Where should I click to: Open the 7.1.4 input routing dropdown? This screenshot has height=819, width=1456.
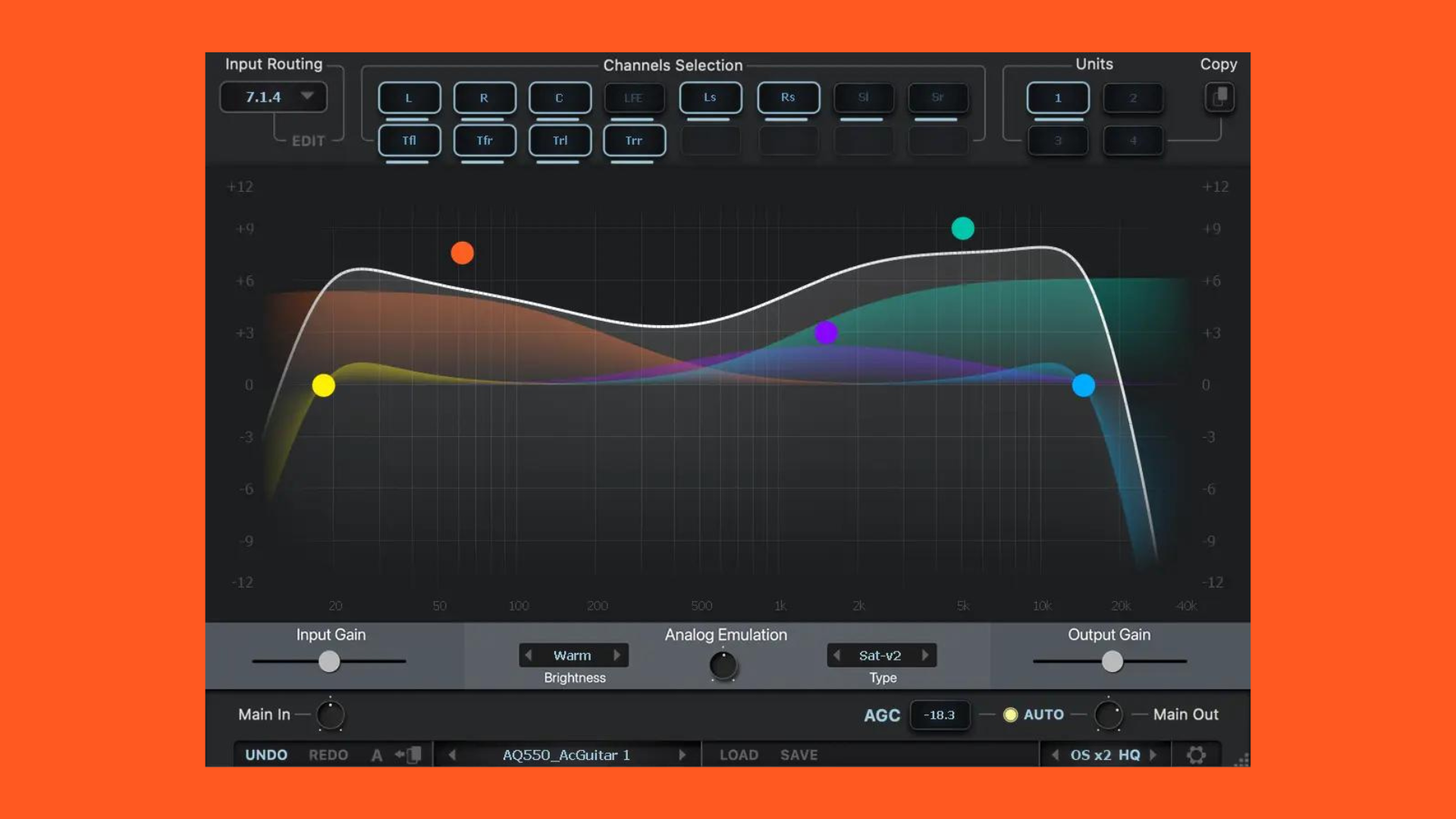[x=273, y=96]
